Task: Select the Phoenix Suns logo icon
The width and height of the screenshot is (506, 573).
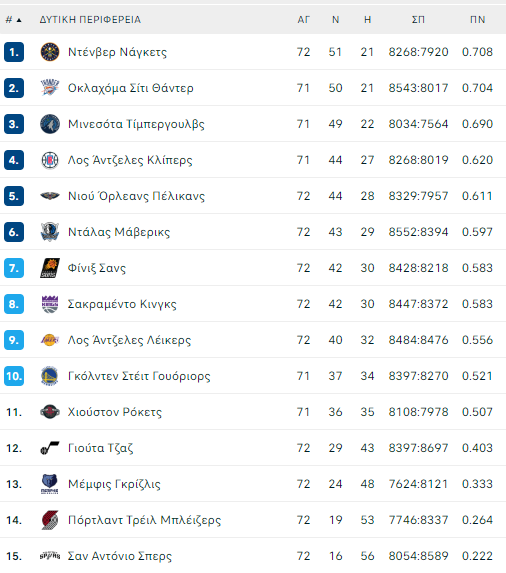Action: coord(50,268)
